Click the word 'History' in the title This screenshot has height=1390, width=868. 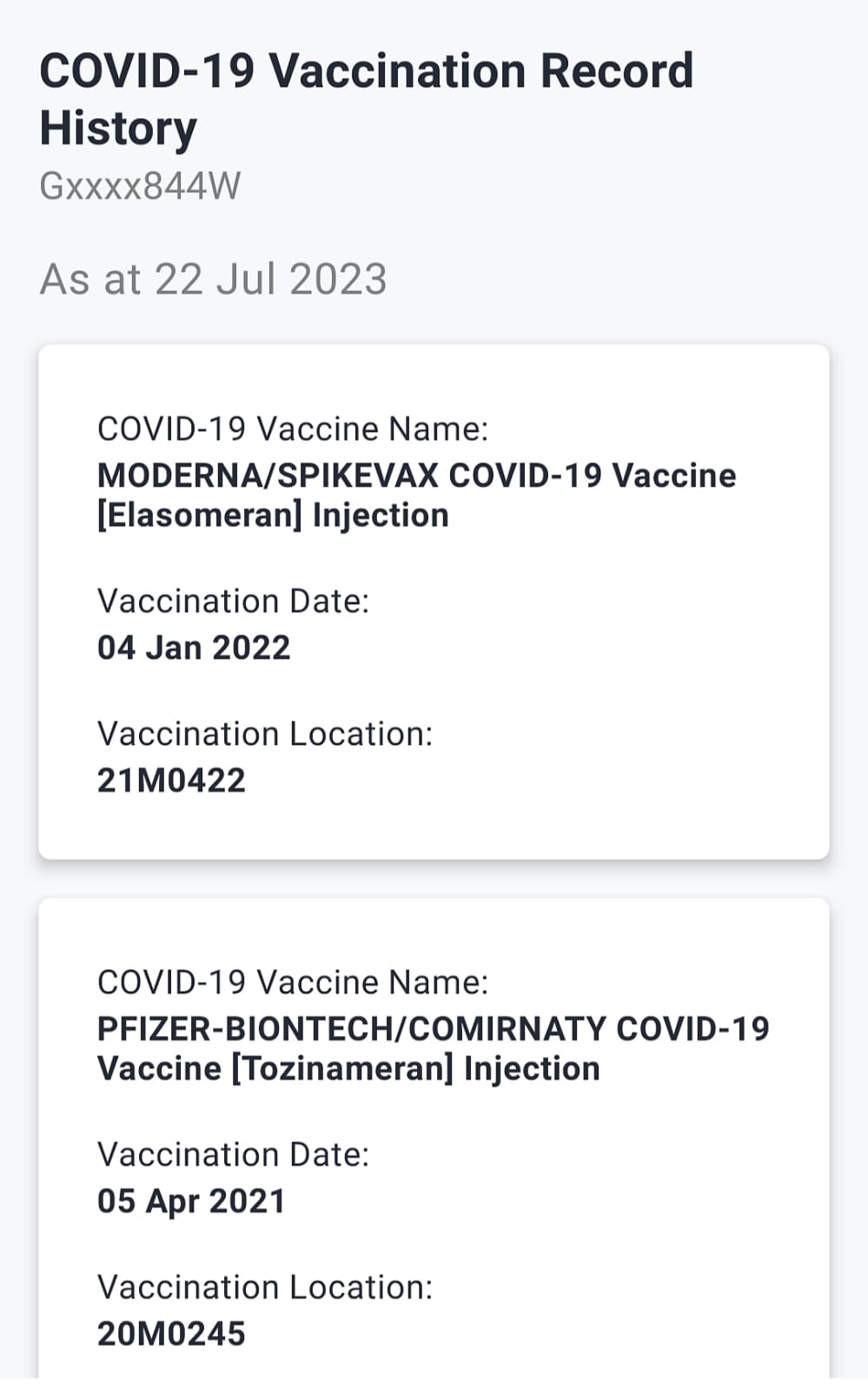118,129
